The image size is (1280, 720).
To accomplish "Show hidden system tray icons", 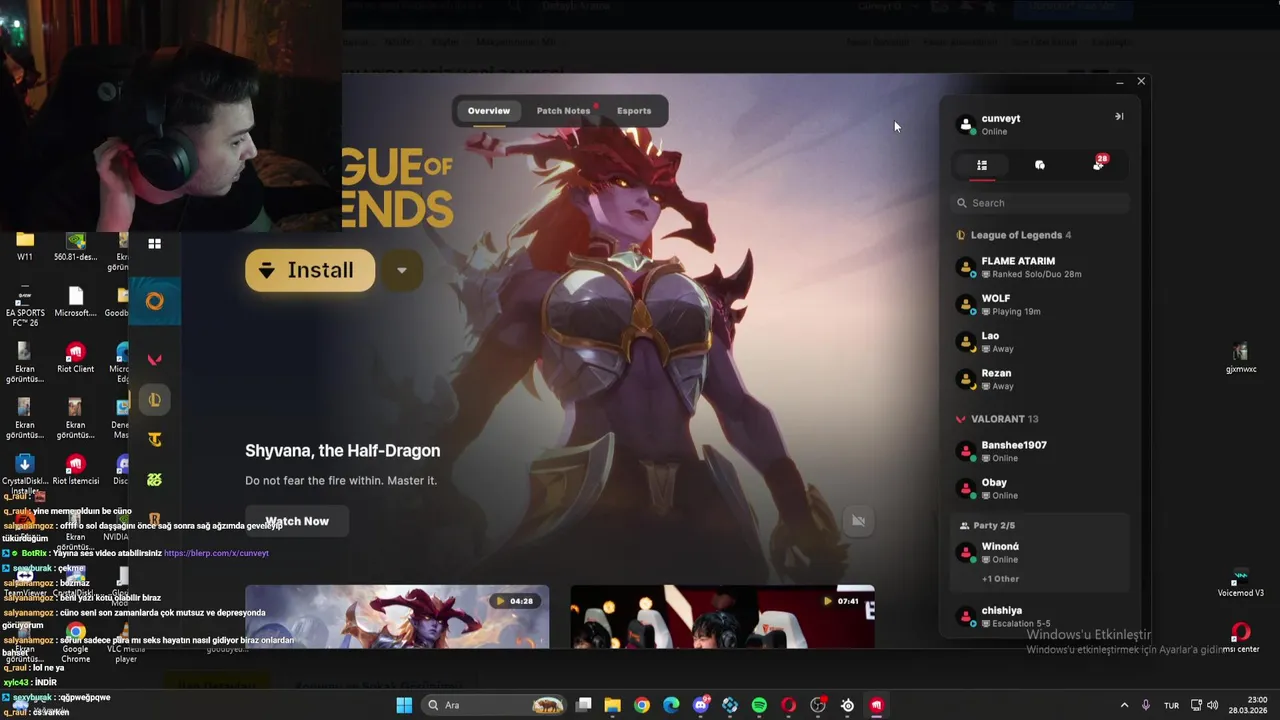I will coord(1124,705).
